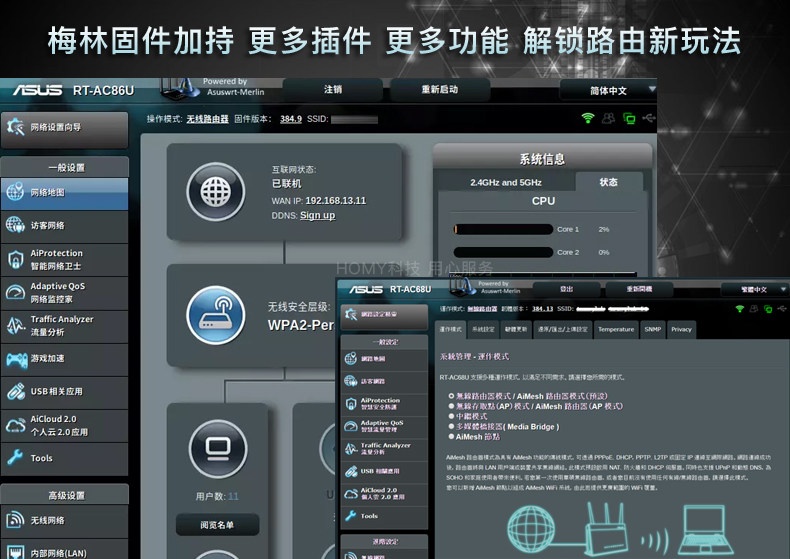Click the CPU Core 2 usage bar

[x=503, y=252]
